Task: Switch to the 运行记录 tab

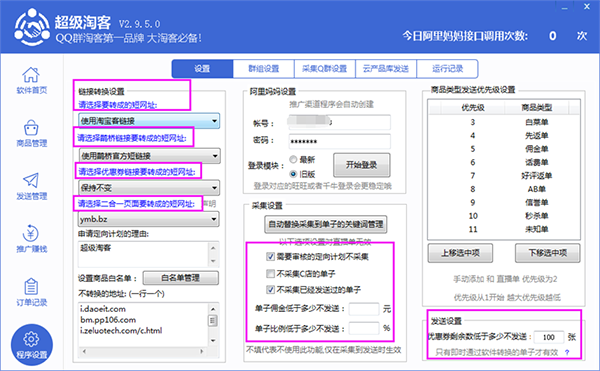Action: (x=447, y=69)
